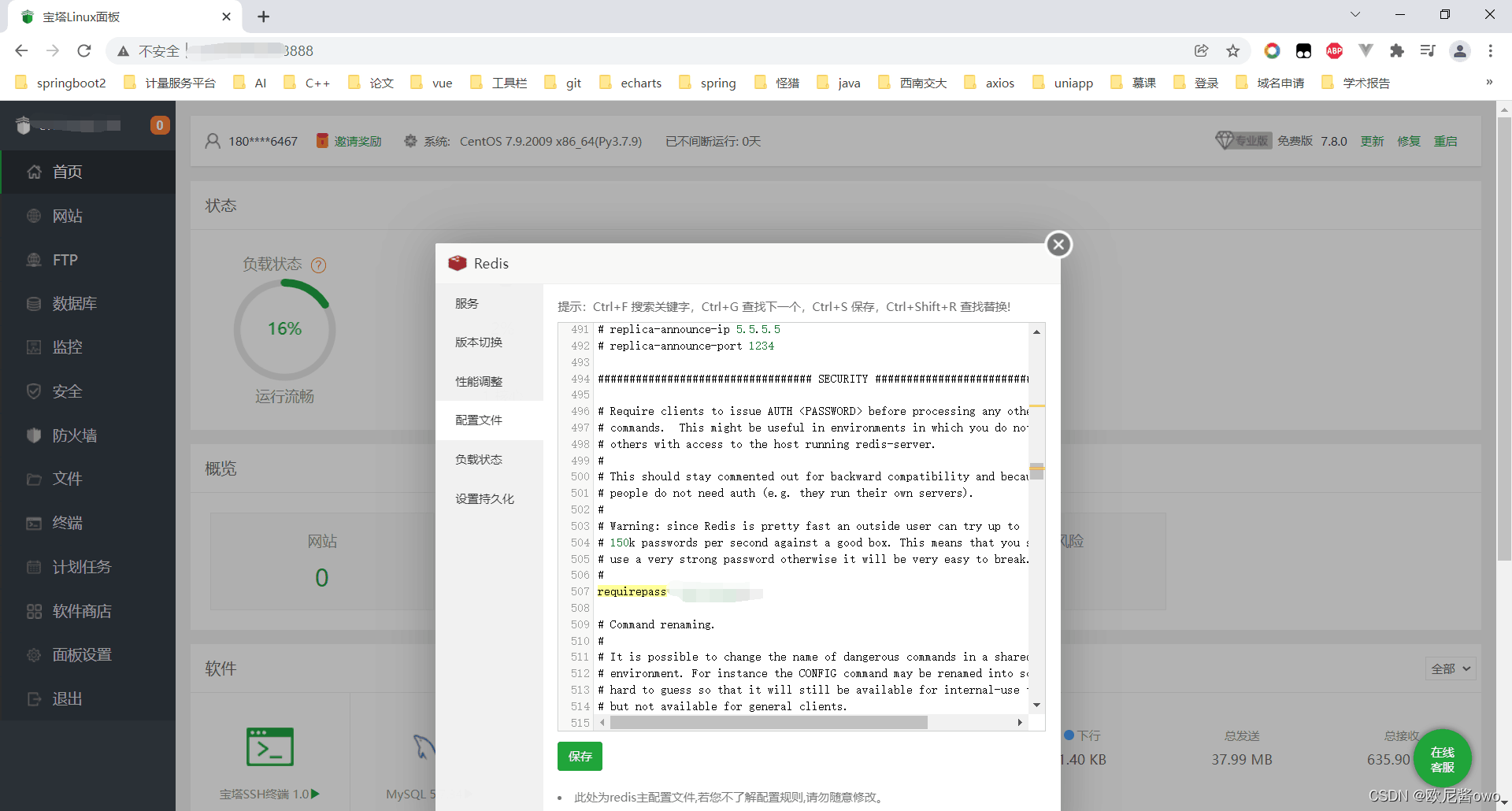Select the 配置文件 tab
Image resolution: width=1512 pixels, height=811 pixels.
coord(489,420)
